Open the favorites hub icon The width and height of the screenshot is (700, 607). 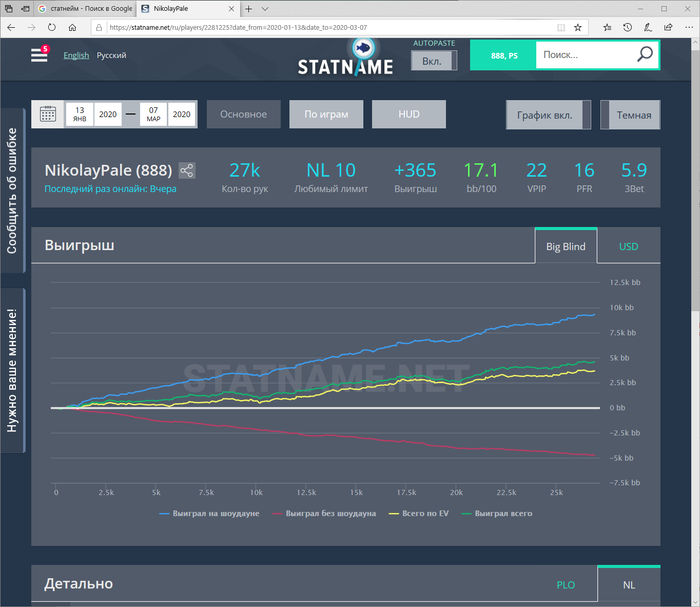(x=607, y=28)
